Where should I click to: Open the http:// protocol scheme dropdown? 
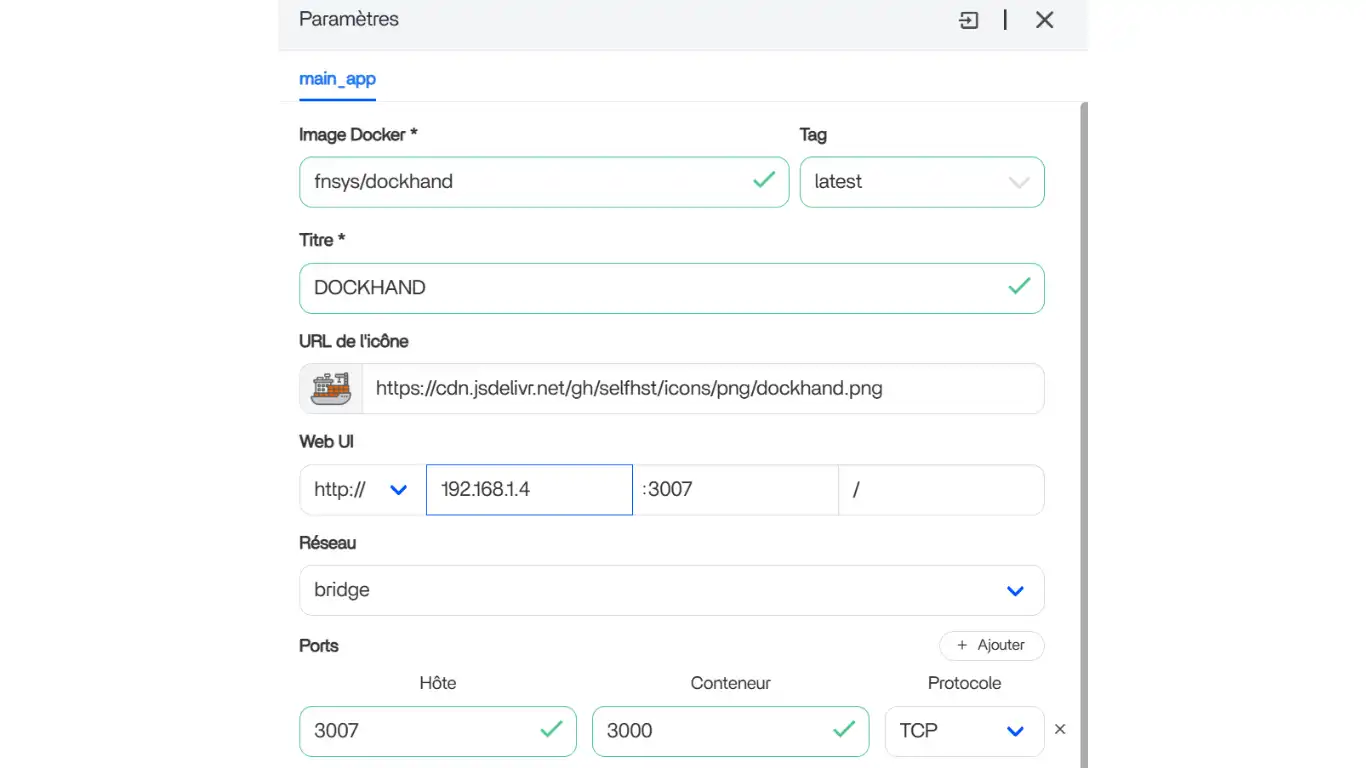point(362,490)
